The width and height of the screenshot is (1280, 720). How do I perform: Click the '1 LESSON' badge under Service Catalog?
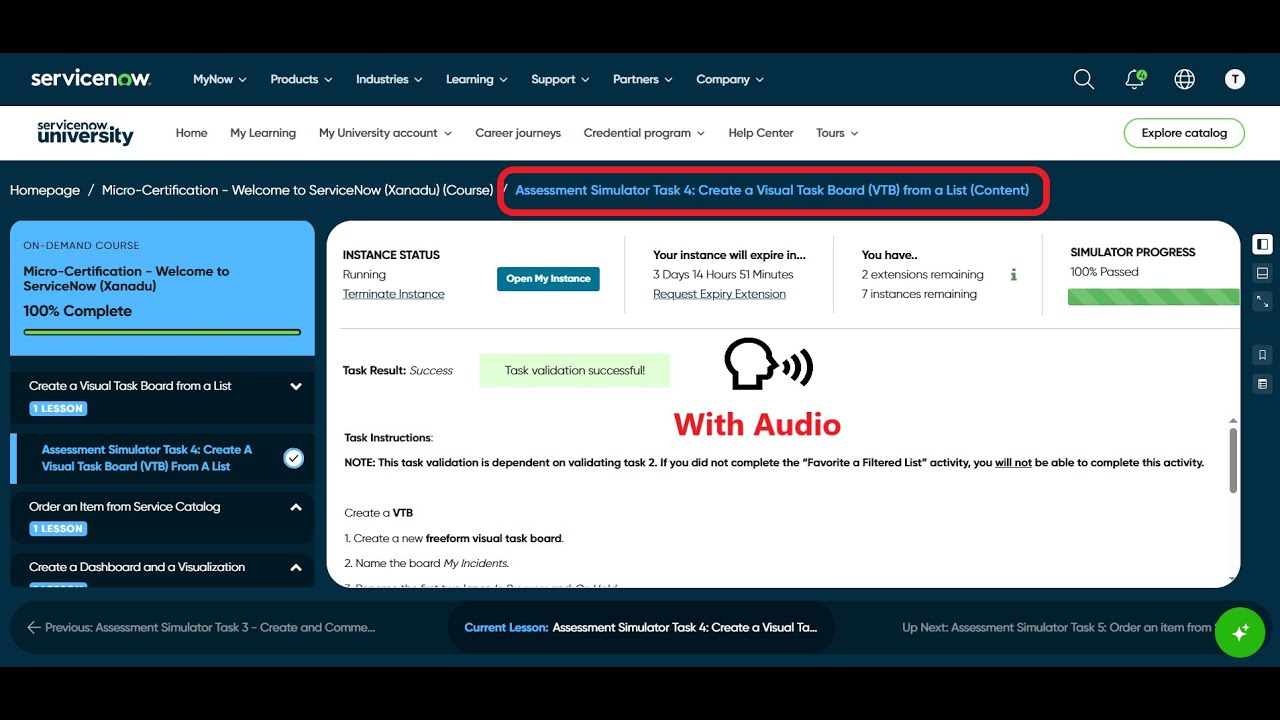tap(58, 529)
